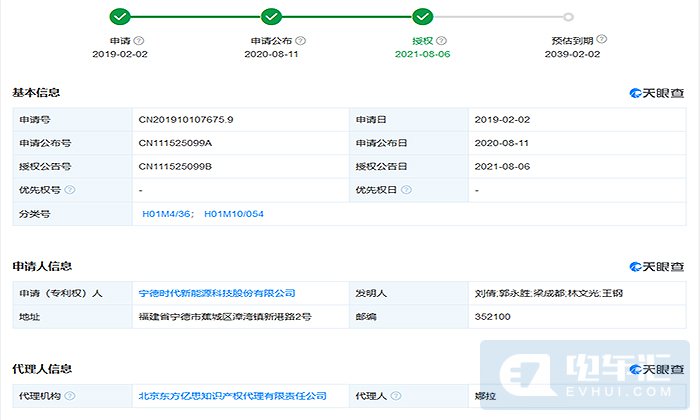Select the 申请日 value 2019-02-02 in table
700x420 pixels.
pos(502,120)
